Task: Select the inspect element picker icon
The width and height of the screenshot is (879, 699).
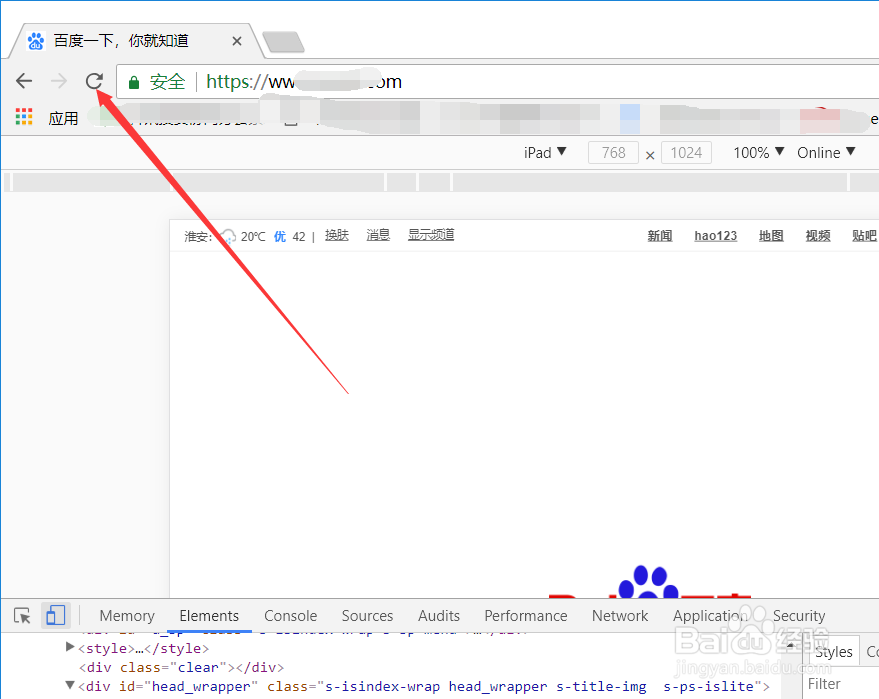Action: [x=22, y=615]
